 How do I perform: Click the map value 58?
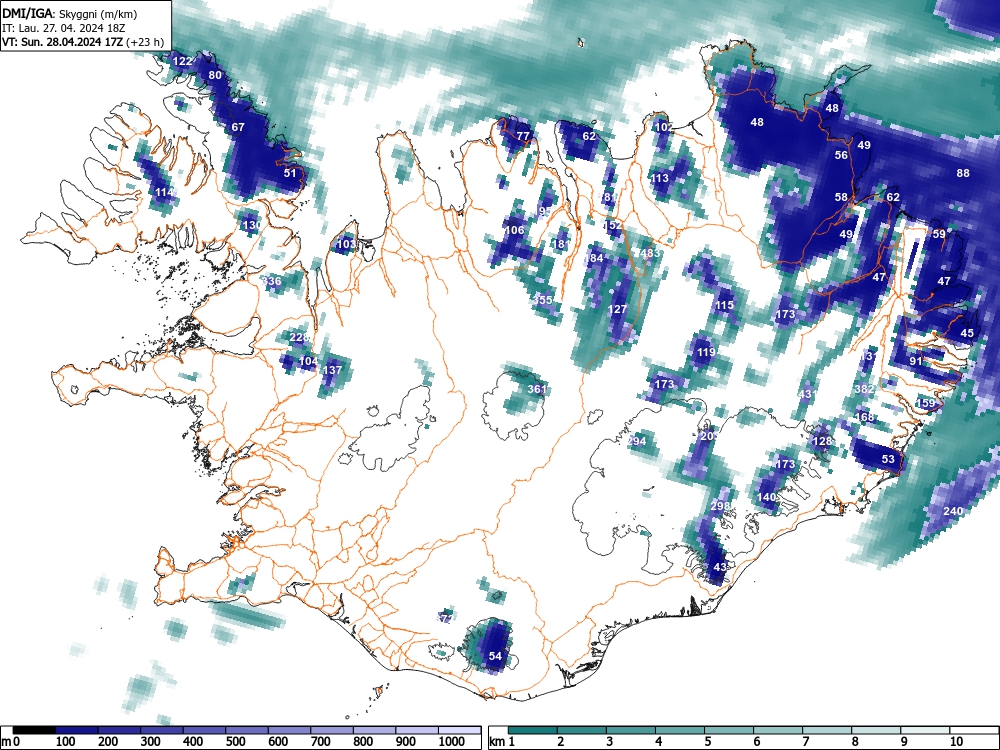click(841, 197)
